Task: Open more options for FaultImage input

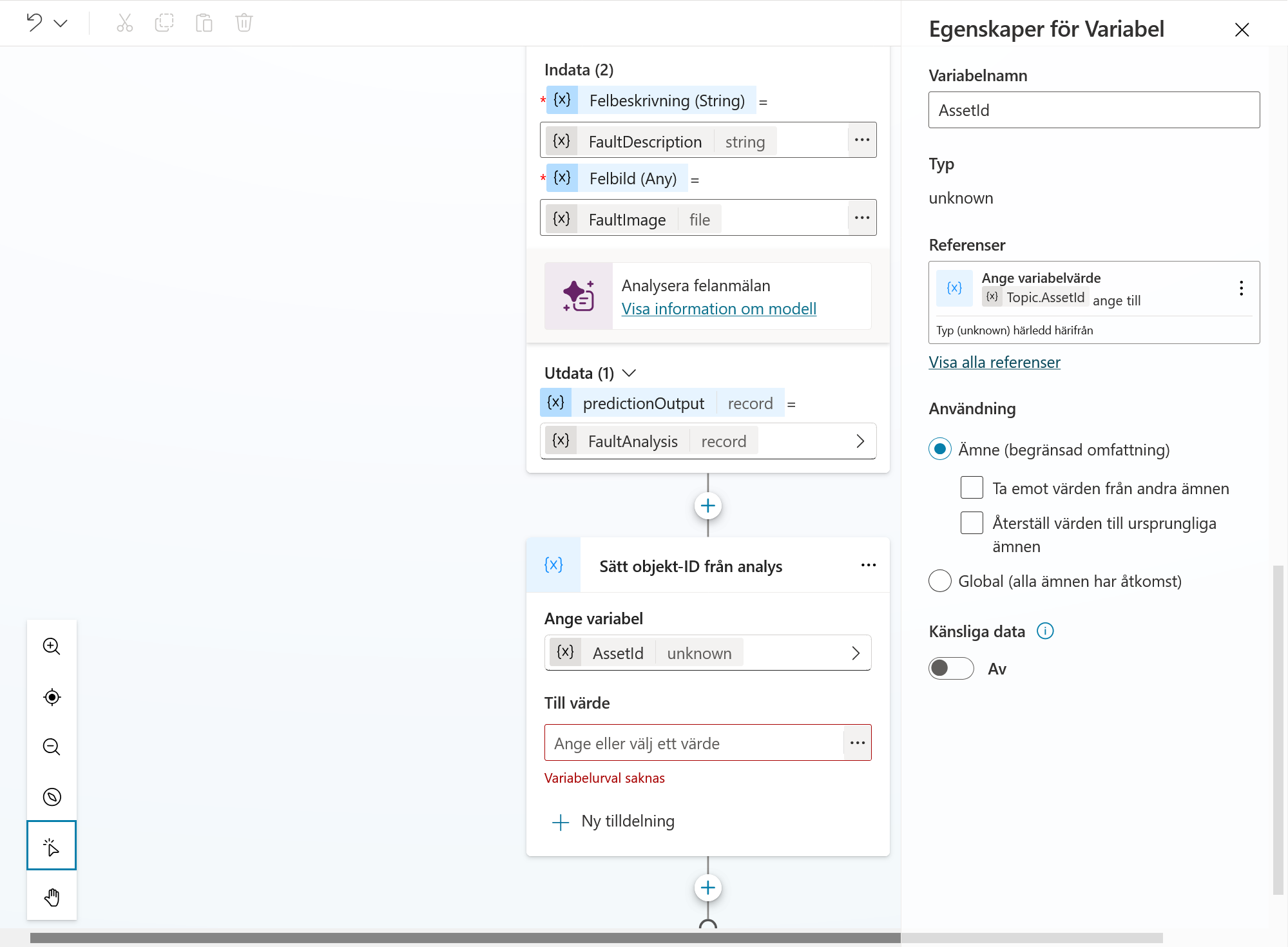Action: [x=862, y=218]
